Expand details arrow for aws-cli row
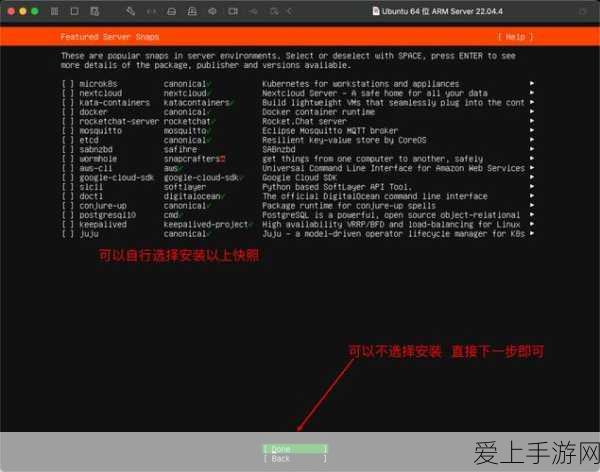 click(x=532, y=168)
